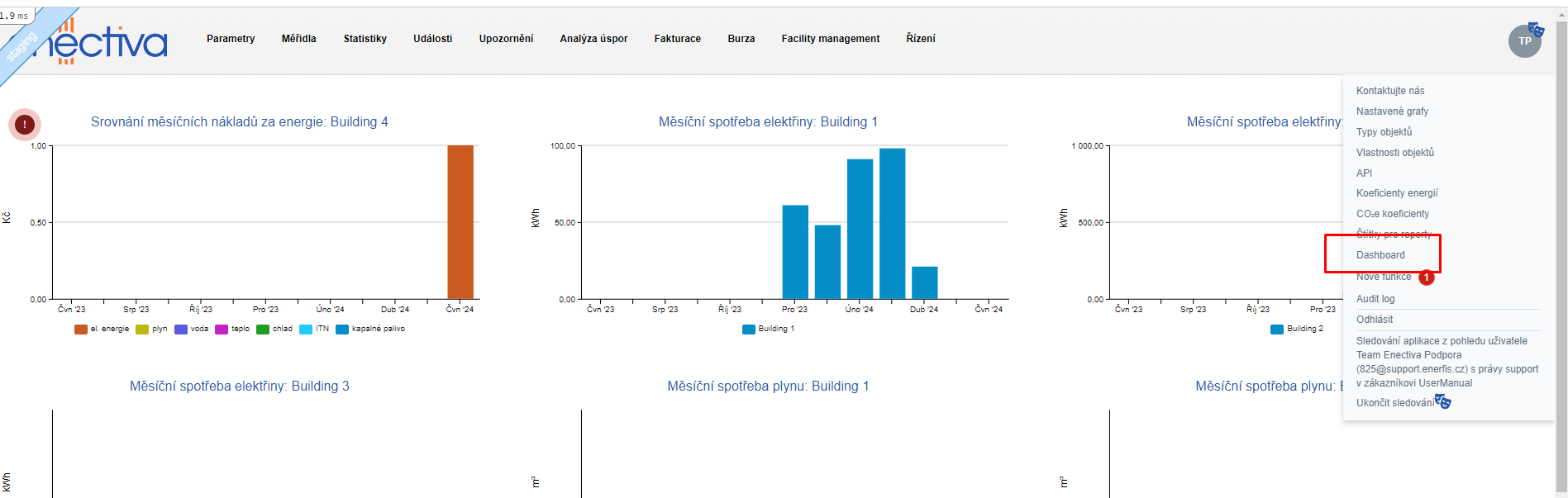
Task: Expand the Statistiky navigation menu
Action: (365, 39)
